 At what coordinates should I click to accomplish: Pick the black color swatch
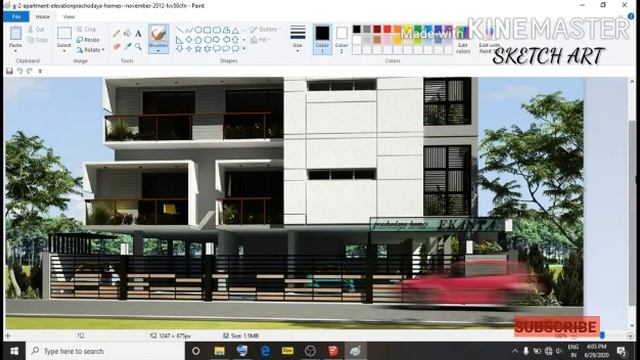point(357,29)
